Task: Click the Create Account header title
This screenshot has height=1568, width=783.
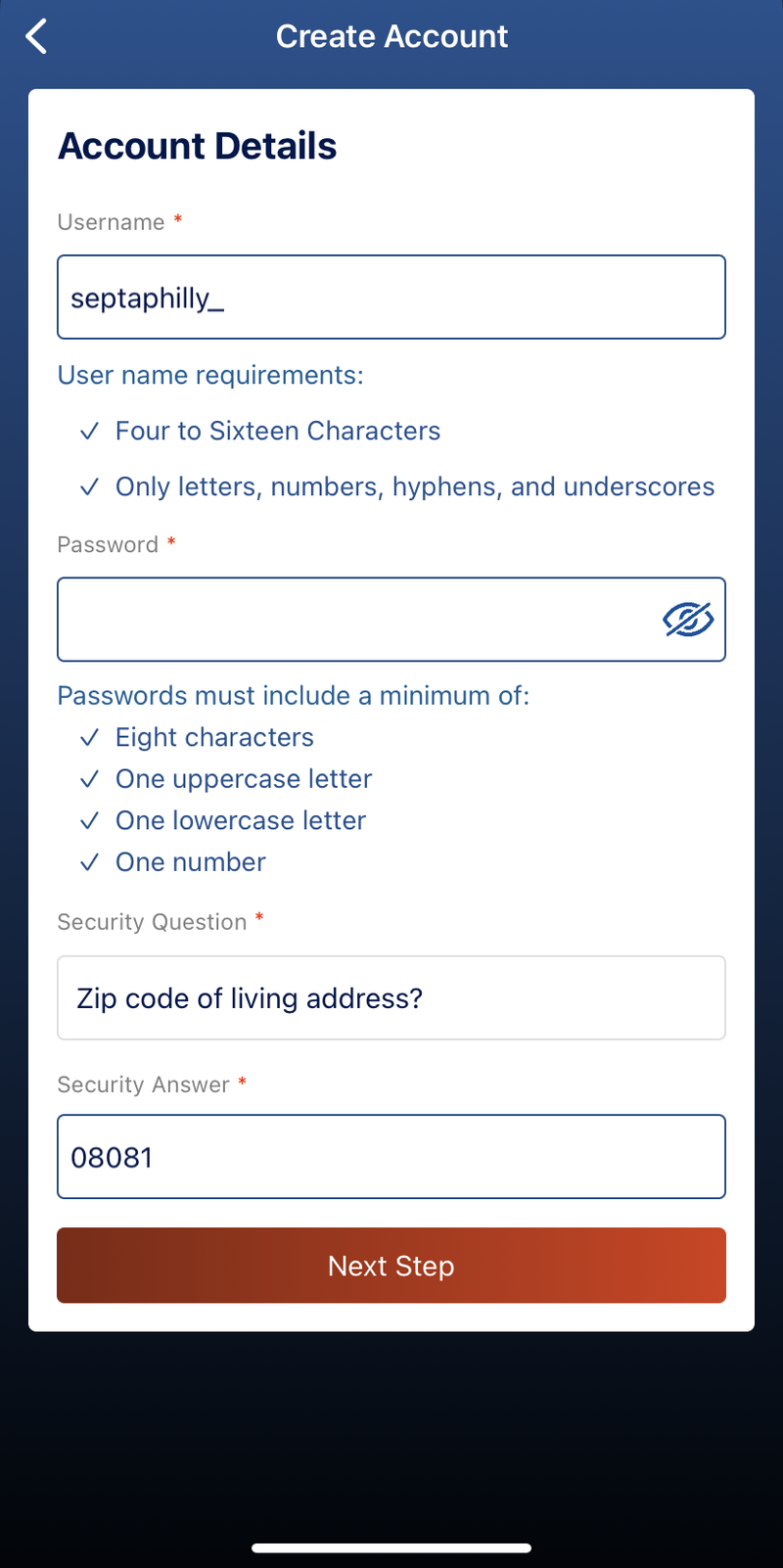Action: (391, 36)
